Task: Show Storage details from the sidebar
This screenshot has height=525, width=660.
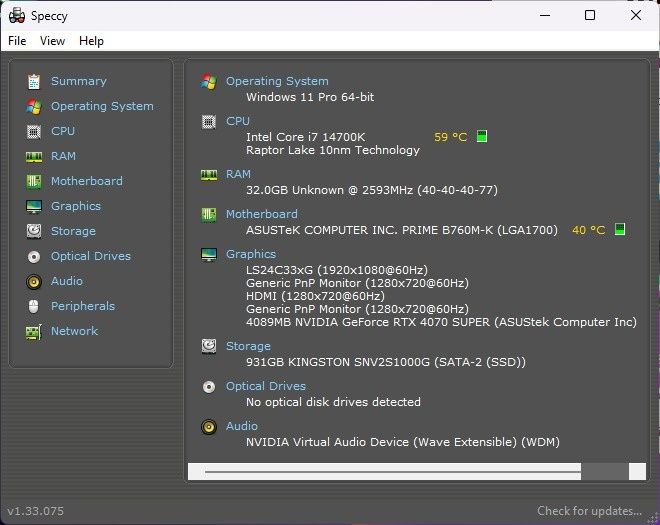Action: coord(73,231)
